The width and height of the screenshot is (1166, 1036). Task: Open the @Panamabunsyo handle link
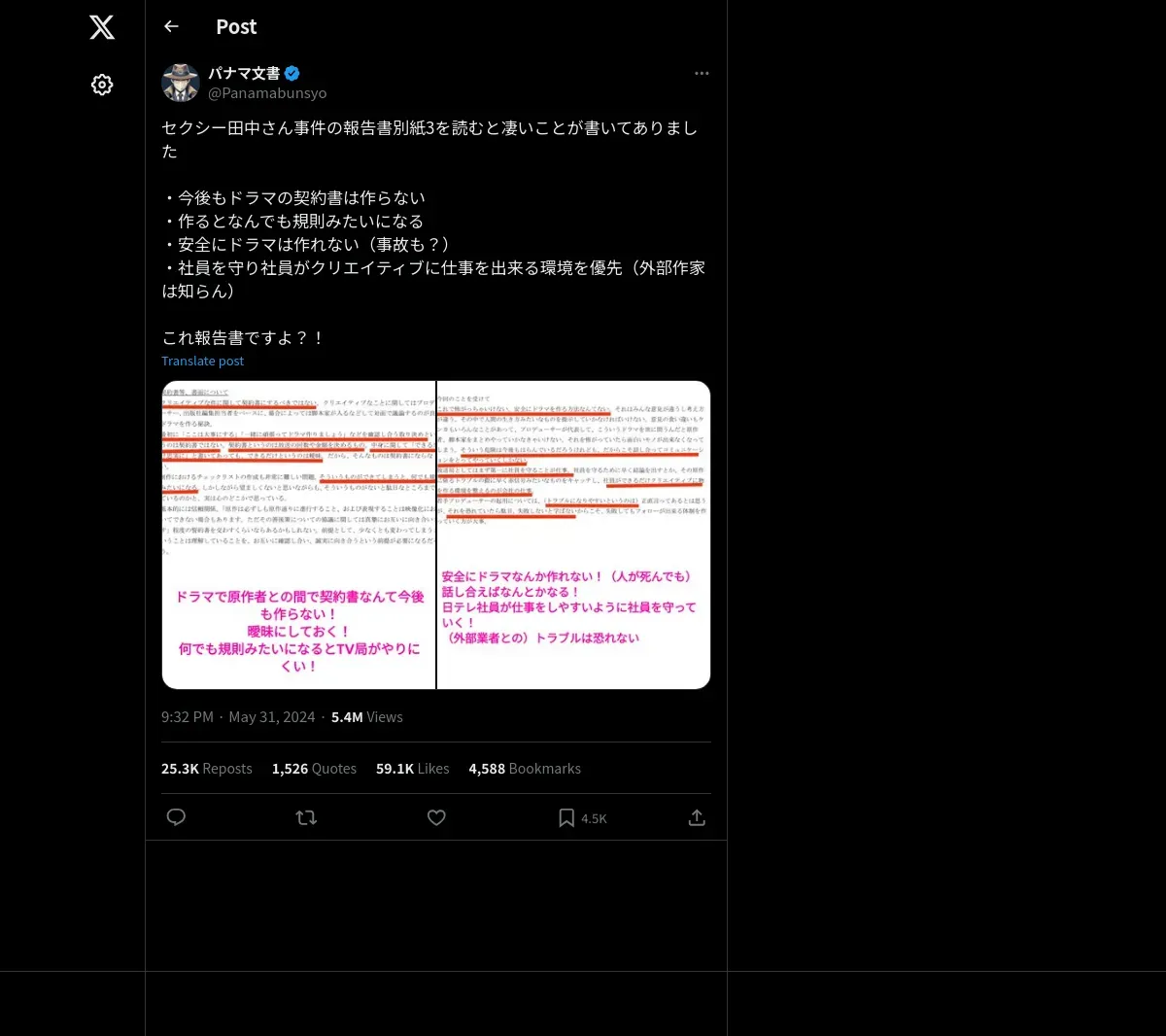pos(267,93)
